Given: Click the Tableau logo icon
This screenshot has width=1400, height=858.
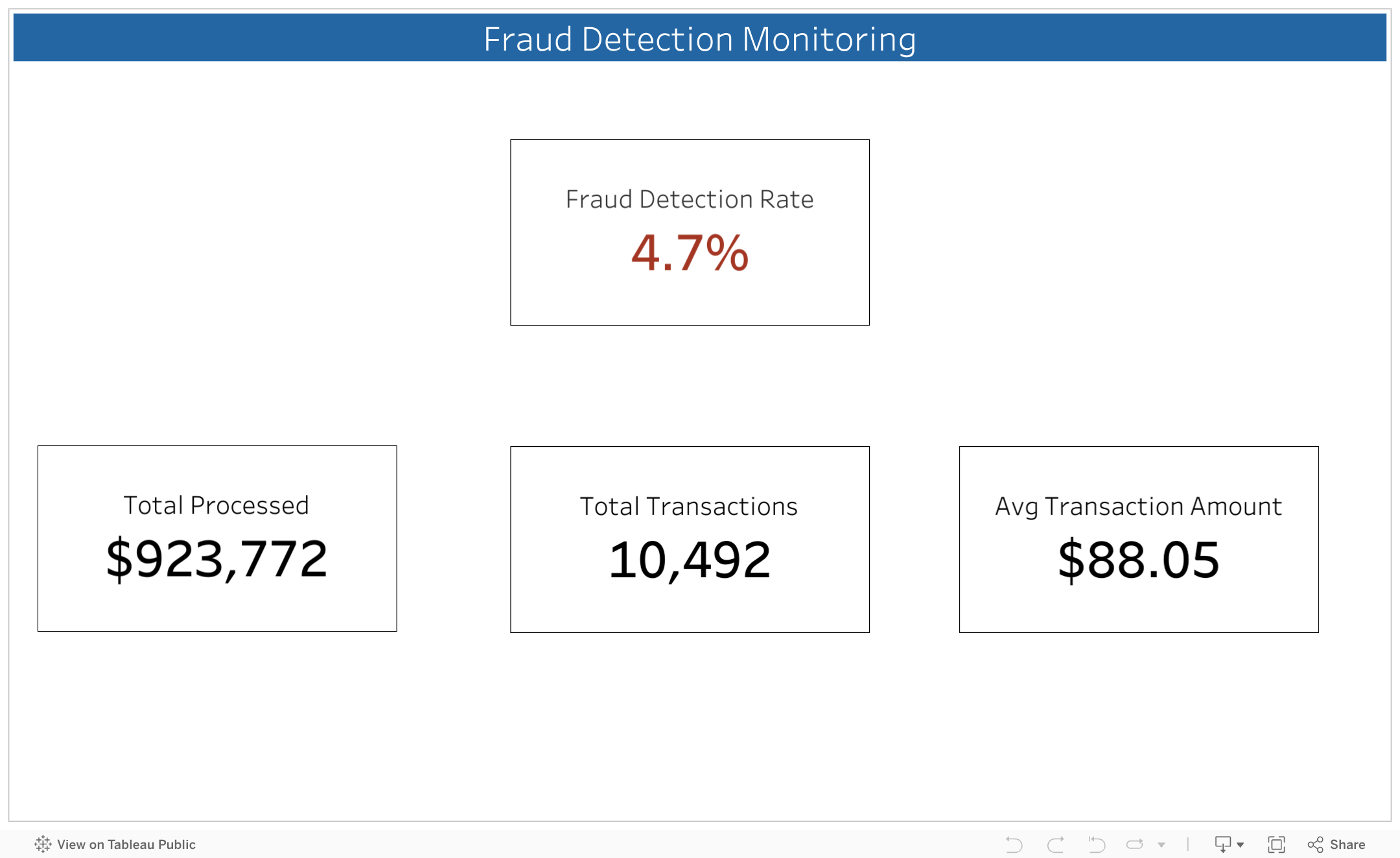Looking at the screenshot, I should 43,844.
